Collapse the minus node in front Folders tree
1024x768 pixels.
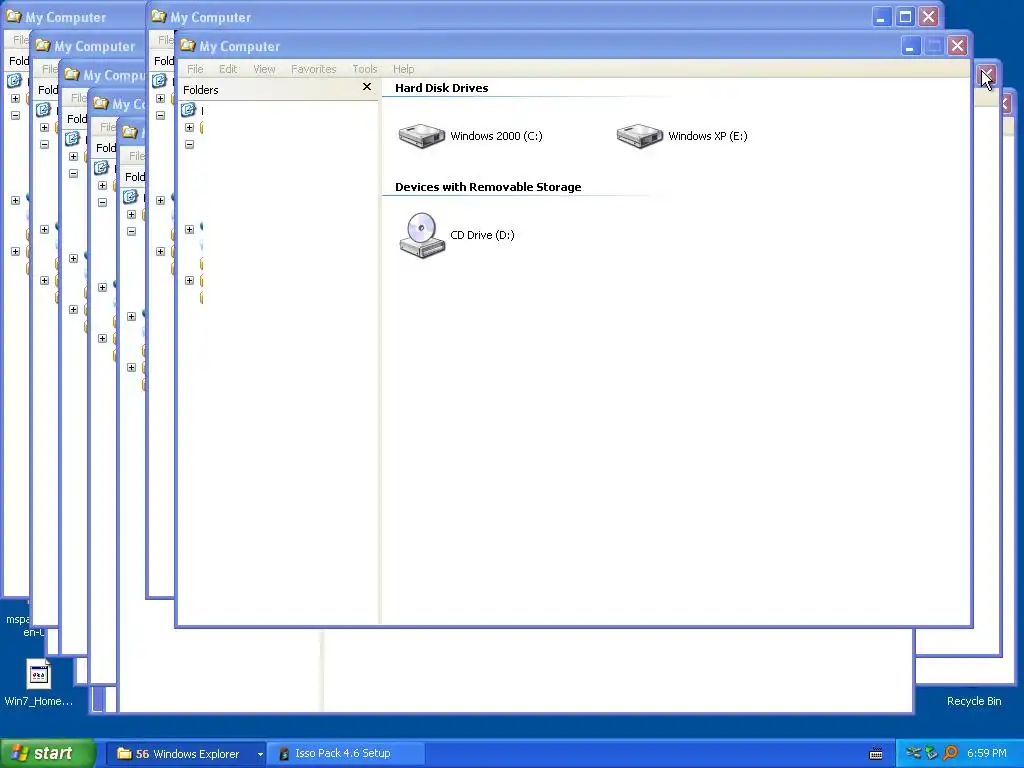pos(189,144)
